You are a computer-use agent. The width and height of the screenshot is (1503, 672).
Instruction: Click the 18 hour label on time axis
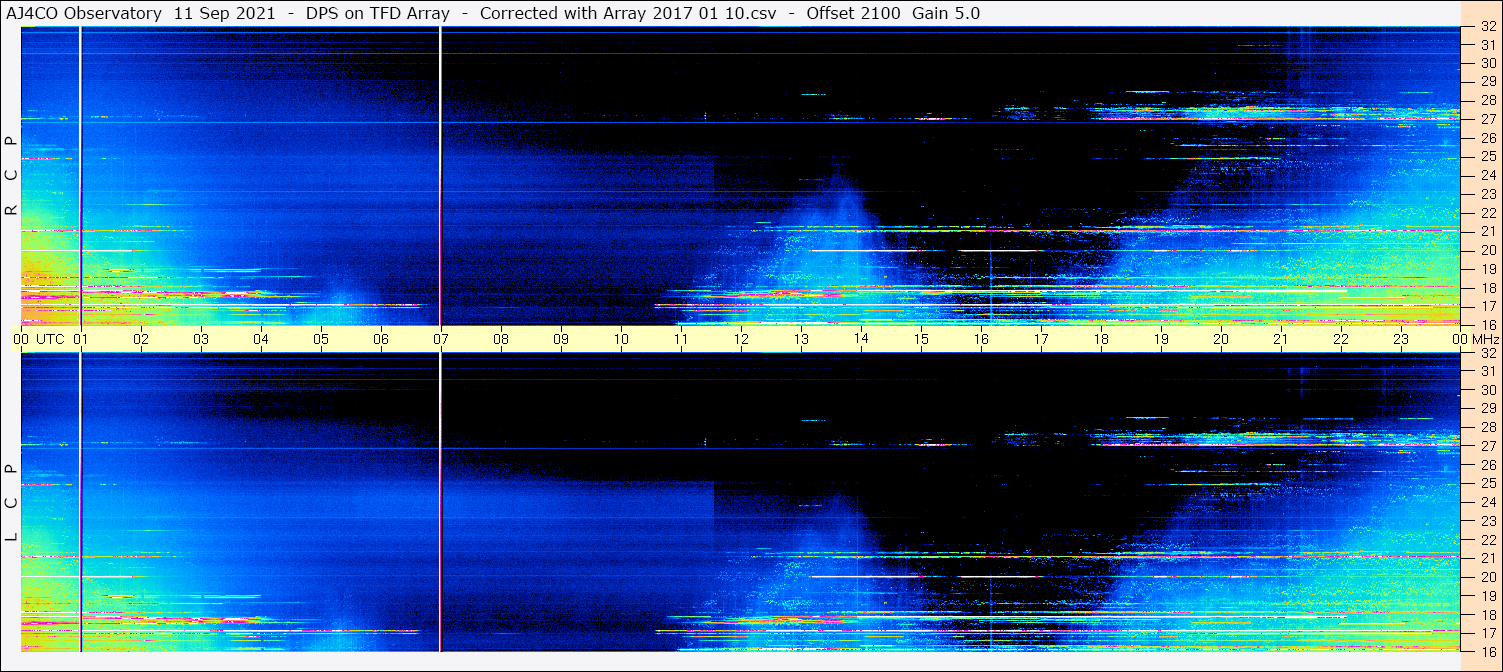pos(1101,339)
